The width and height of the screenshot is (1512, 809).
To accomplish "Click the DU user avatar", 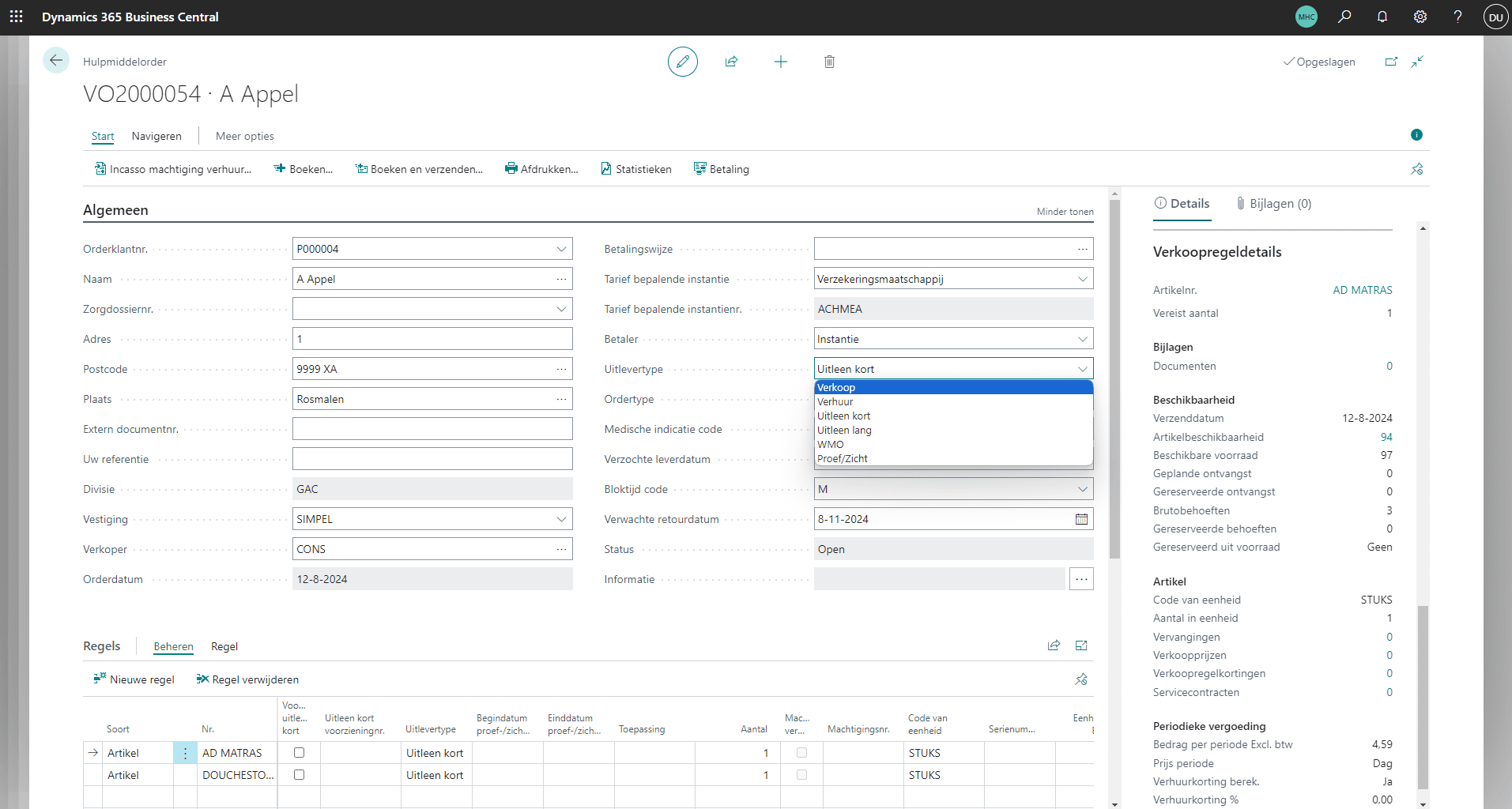I will 1495,17.
